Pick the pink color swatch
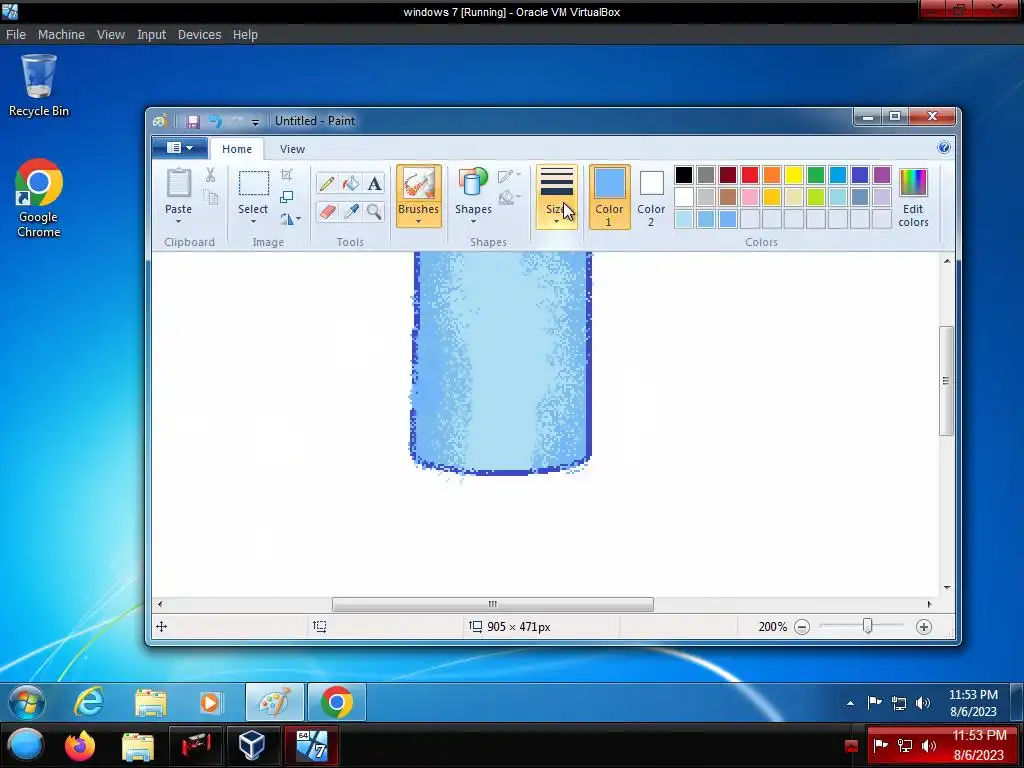The height and width of the screenshot is (768, 1024). tap(750, 197)
